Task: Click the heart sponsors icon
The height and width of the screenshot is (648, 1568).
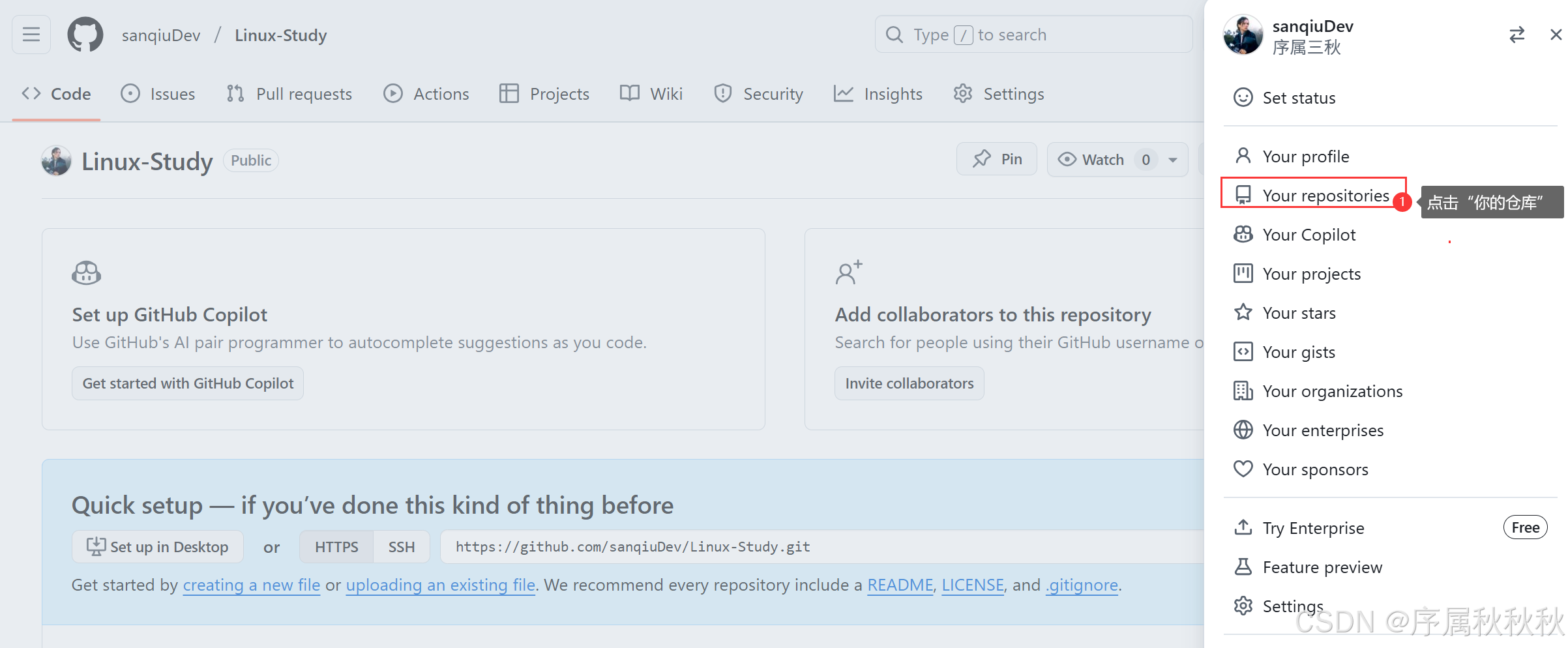Action: pos(1243,469)
